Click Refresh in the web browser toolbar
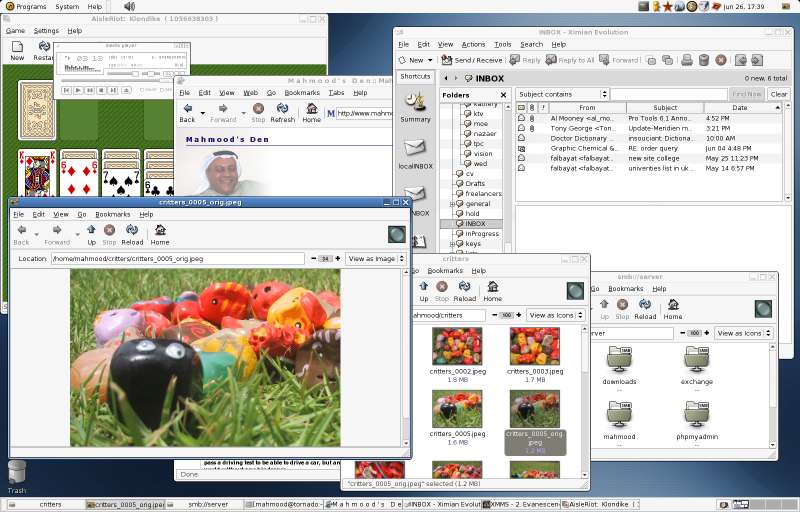Screen dimensions: 800x512 coord(282,112)
